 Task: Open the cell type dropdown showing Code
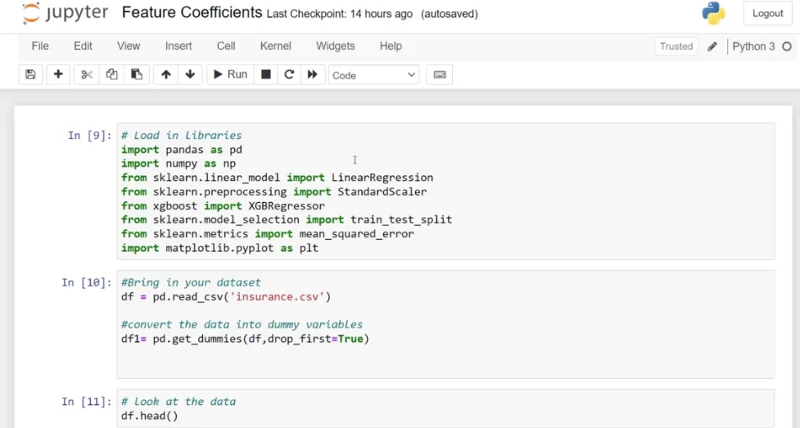(373, 75)
